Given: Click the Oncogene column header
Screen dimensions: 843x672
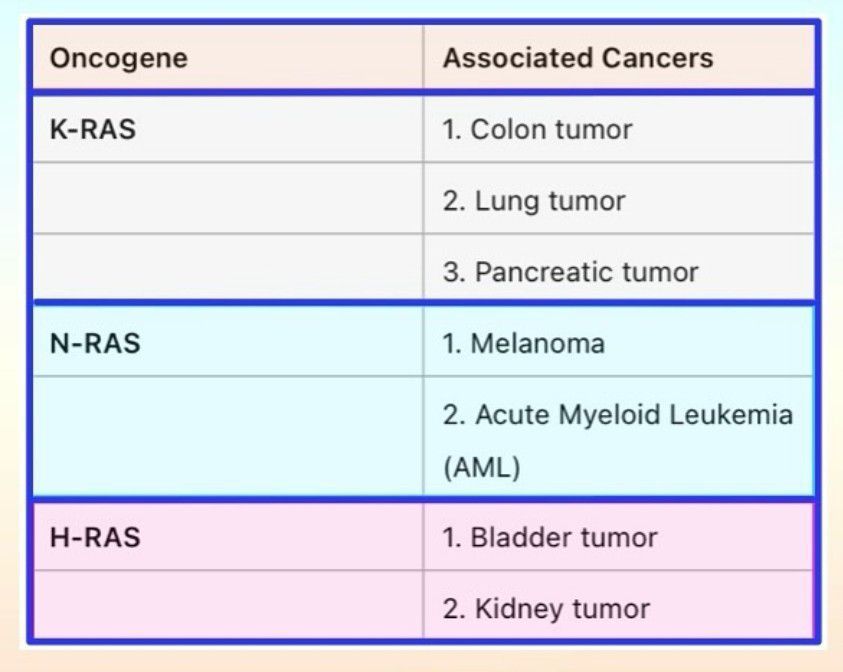Looking at the screenshot, I should (118, 58).
